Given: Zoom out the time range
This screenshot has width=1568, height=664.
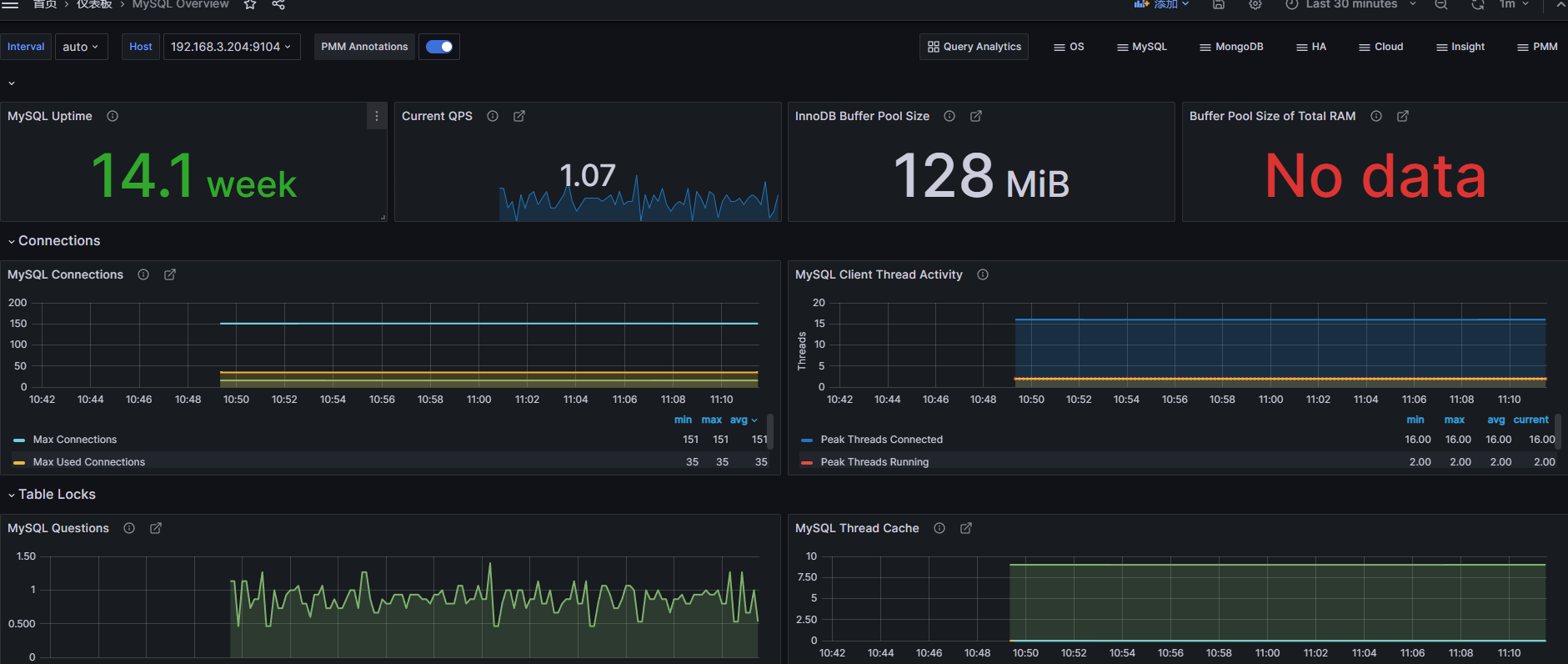Looking at the screenshot, I should (1440, 4).
